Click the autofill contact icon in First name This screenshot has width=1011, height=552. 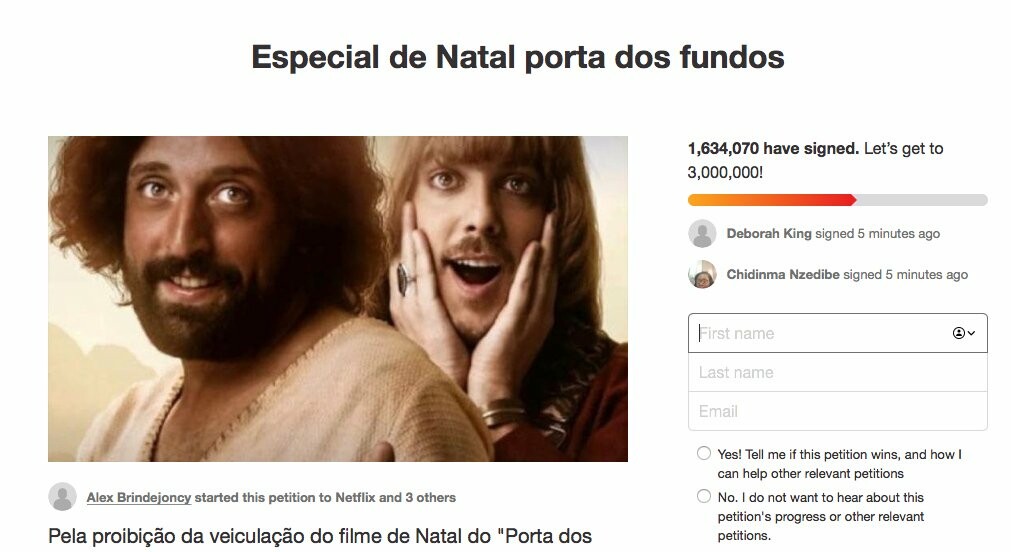pos(959,333)
